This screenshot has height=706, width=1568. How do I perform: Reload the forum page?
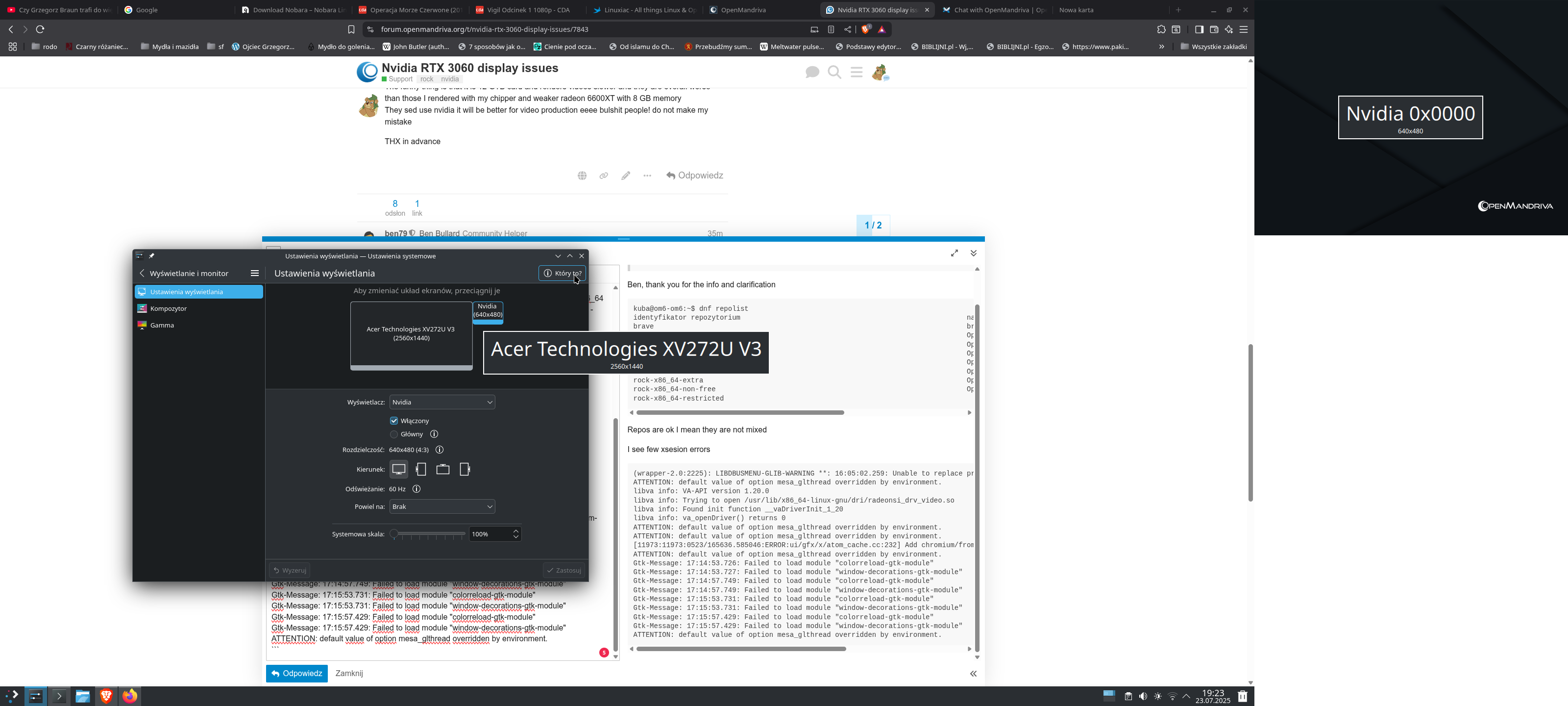pyautogui.click(x=40, y=29)
